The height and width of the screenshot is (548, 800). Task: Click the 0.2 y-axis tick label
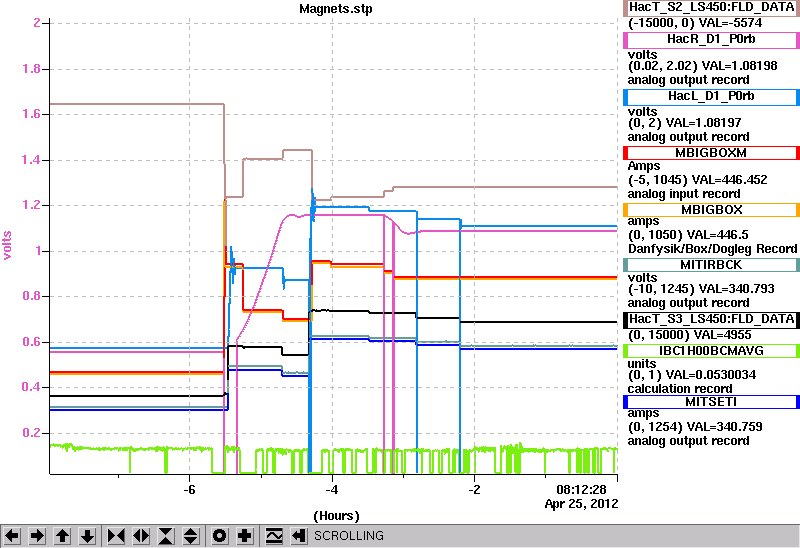(31, 433)
